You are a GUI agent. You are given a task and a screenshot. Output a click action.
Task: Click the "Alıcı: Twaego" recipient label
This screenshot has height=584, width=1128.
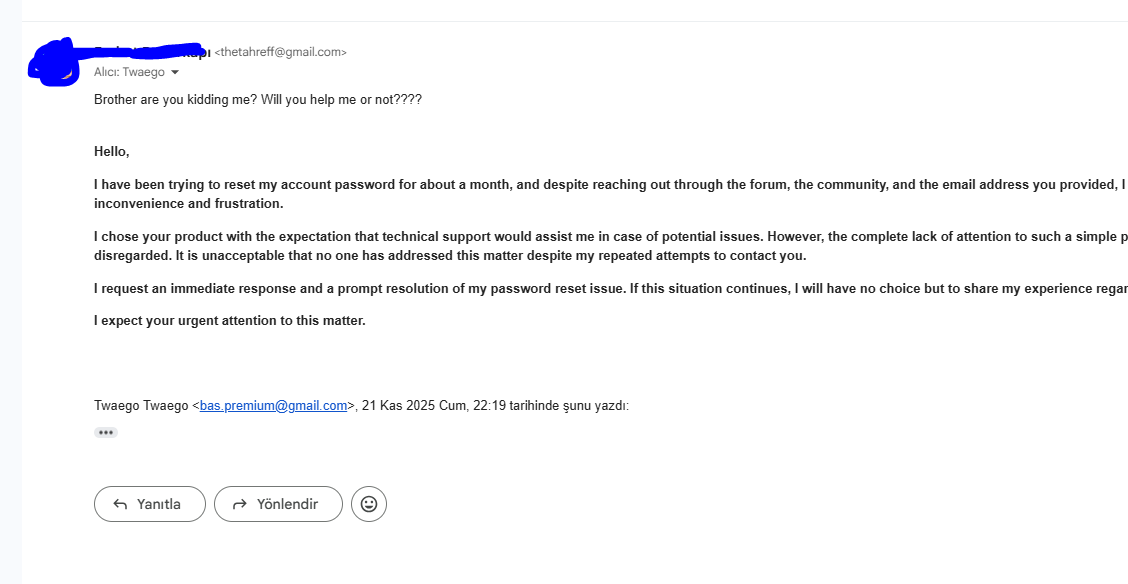click(129, 73)
